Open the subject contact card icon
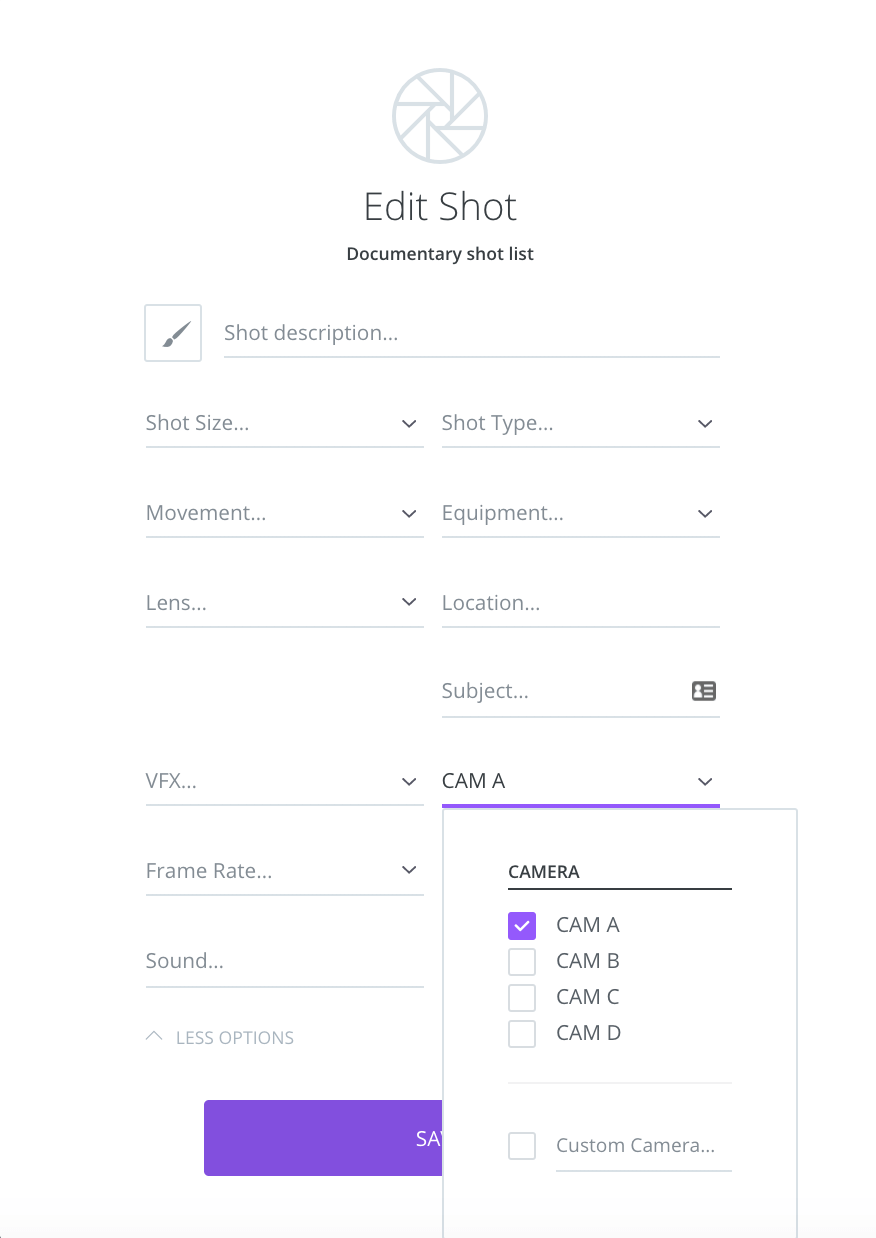This screenshot has height=1238, width=876. [x=704, y=691]
